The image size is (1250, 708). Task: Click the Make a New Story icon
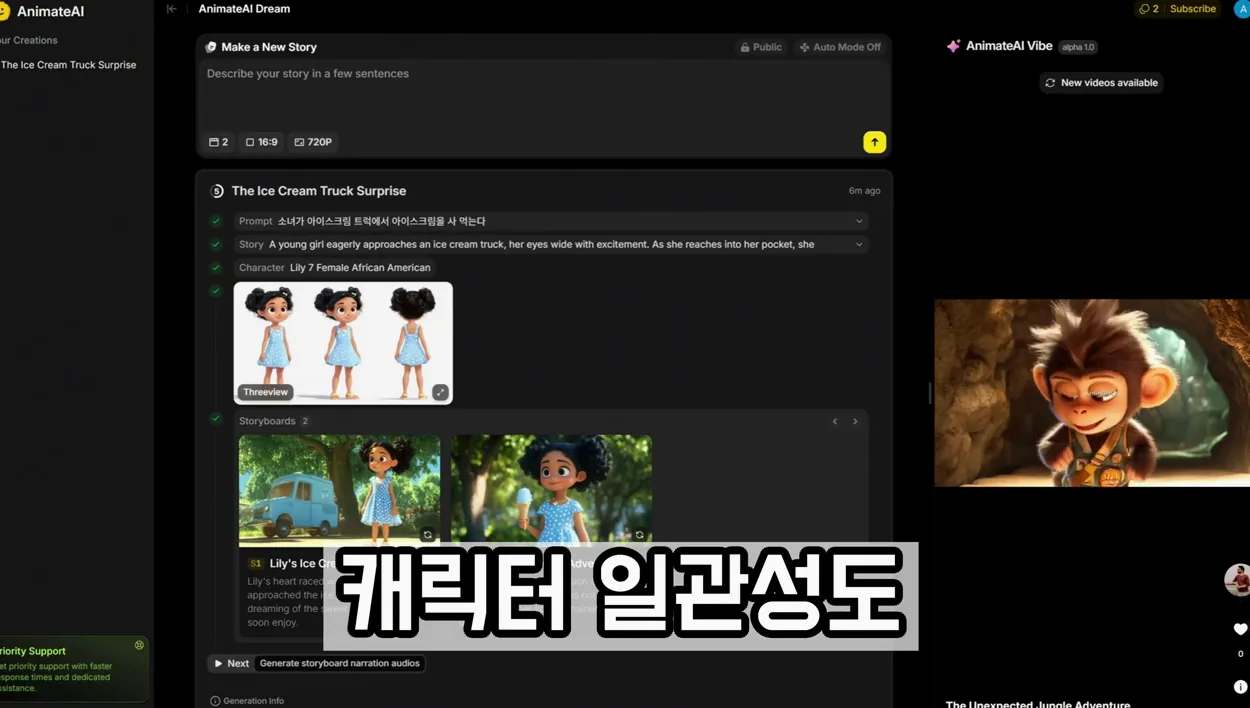(x=211, y=47)
